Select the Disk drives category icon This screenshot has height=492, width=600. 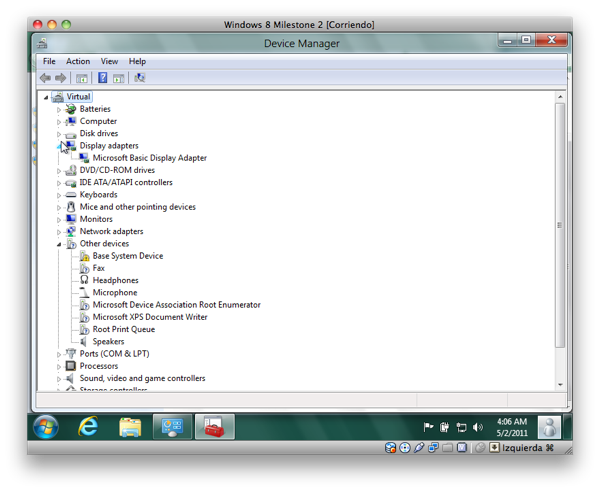[x=71, y=134]
